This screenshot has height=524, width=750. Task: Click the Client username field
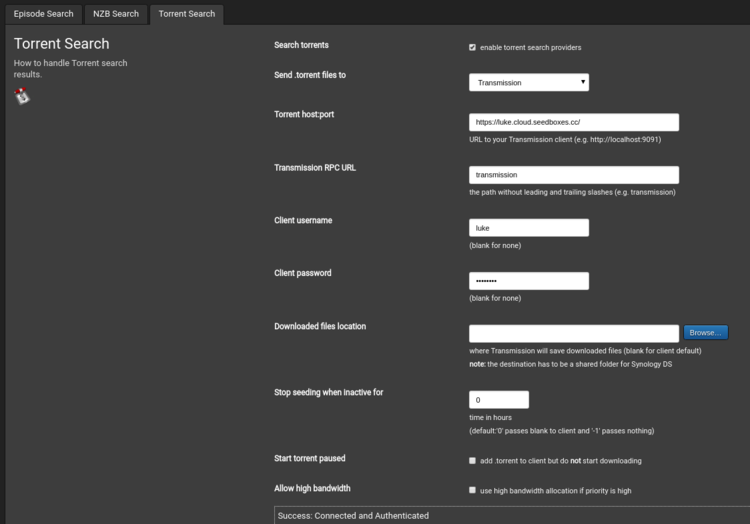[529, 228]
